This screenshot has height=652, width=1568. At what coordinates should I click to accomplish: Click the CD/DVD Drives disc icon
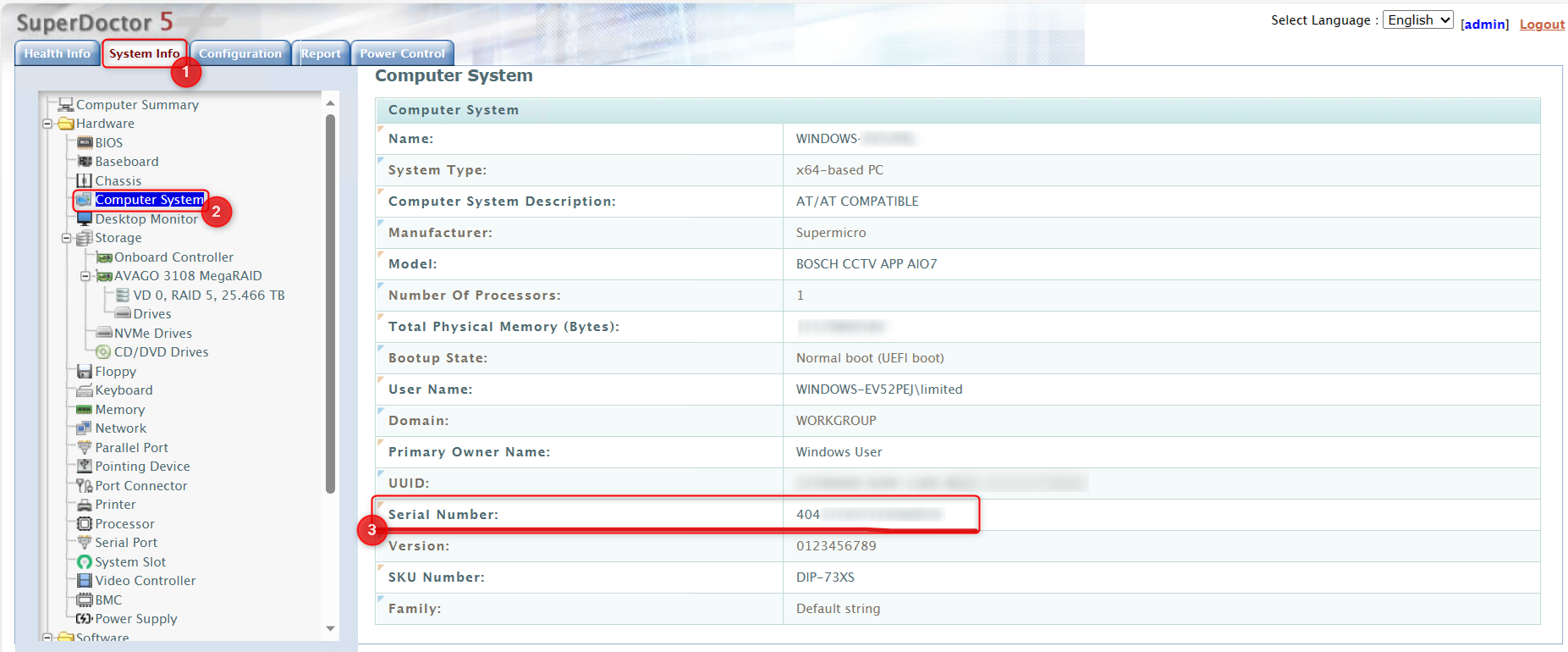click(103, 352)
